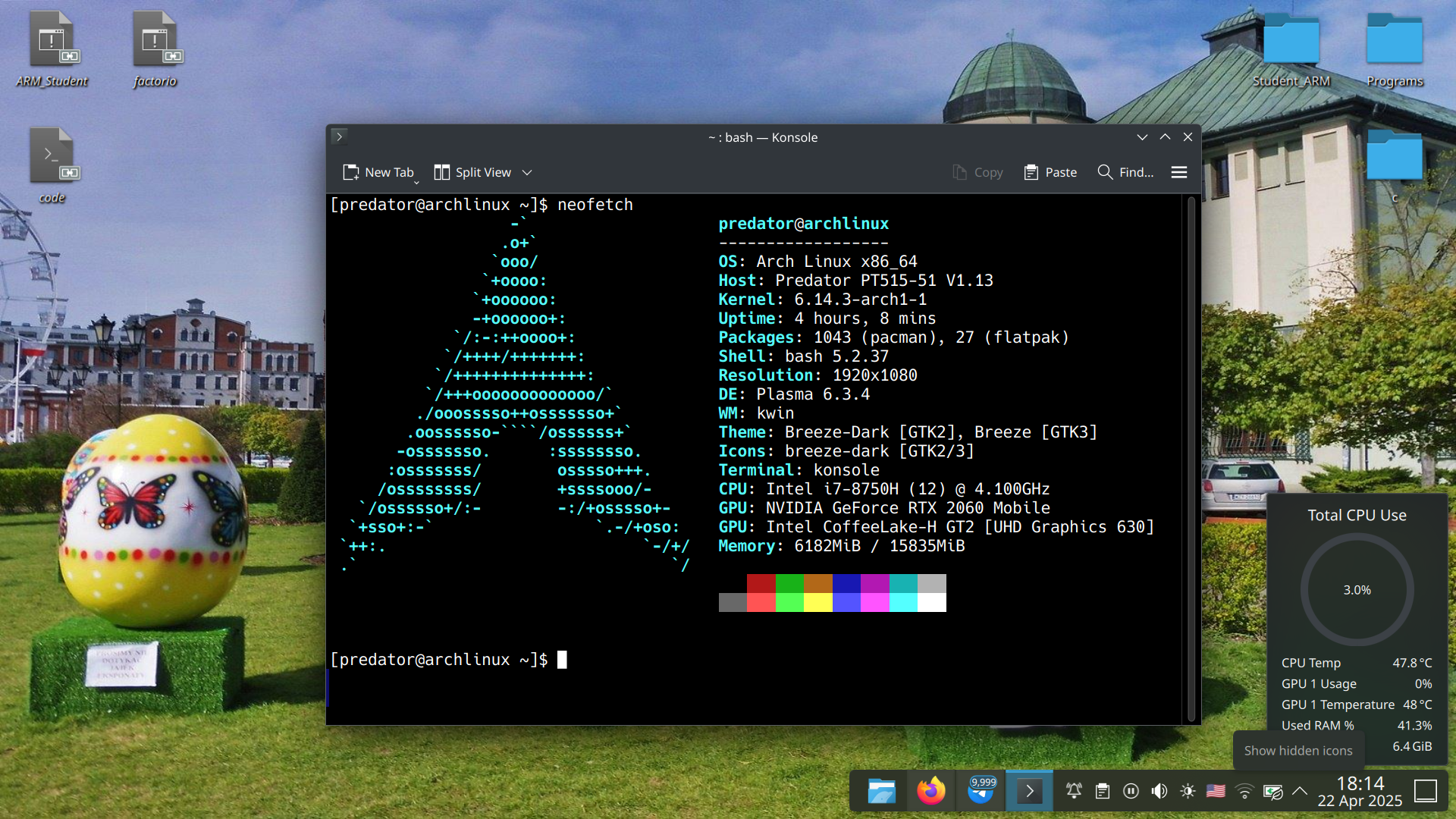This screenshot has width=1456, height=819.
Task: Click the Paste button in Konsole toolbar
Action: click(1050, 172)
